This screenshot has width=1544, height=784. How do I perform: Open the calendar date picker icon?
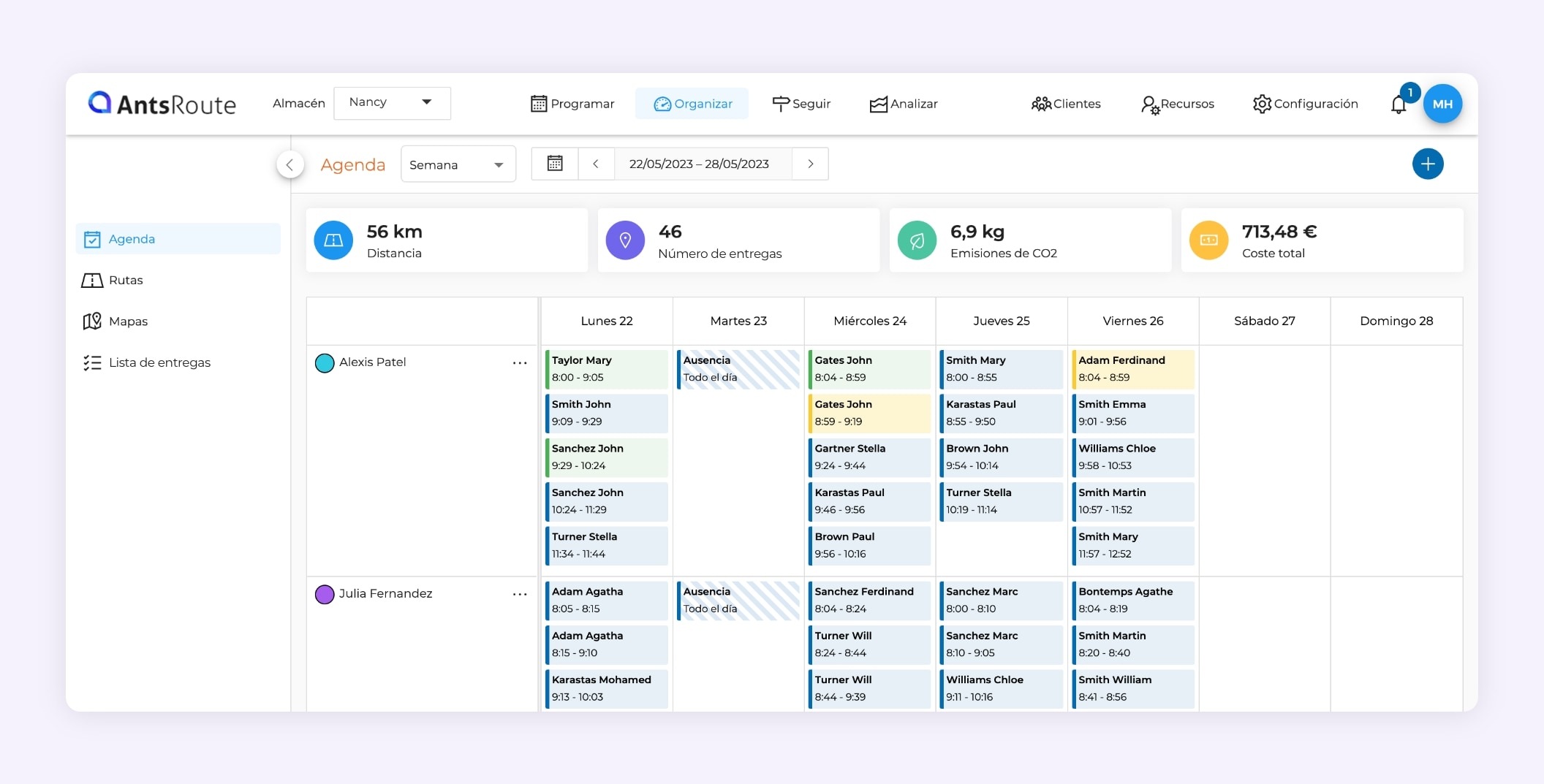[x=555, y=164]
